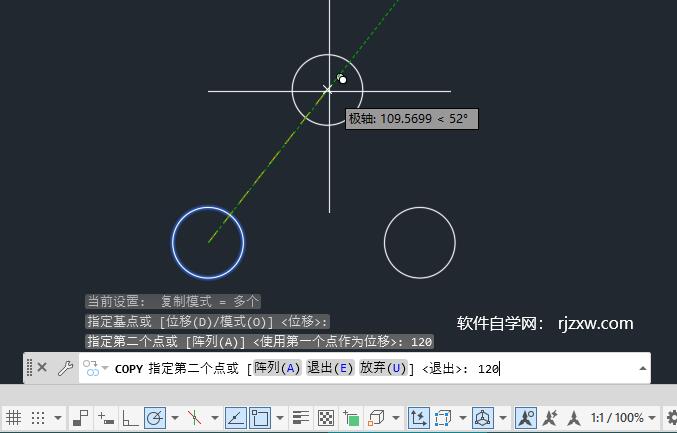Toggle dynamic UCS icon

[x=418, y=417]
